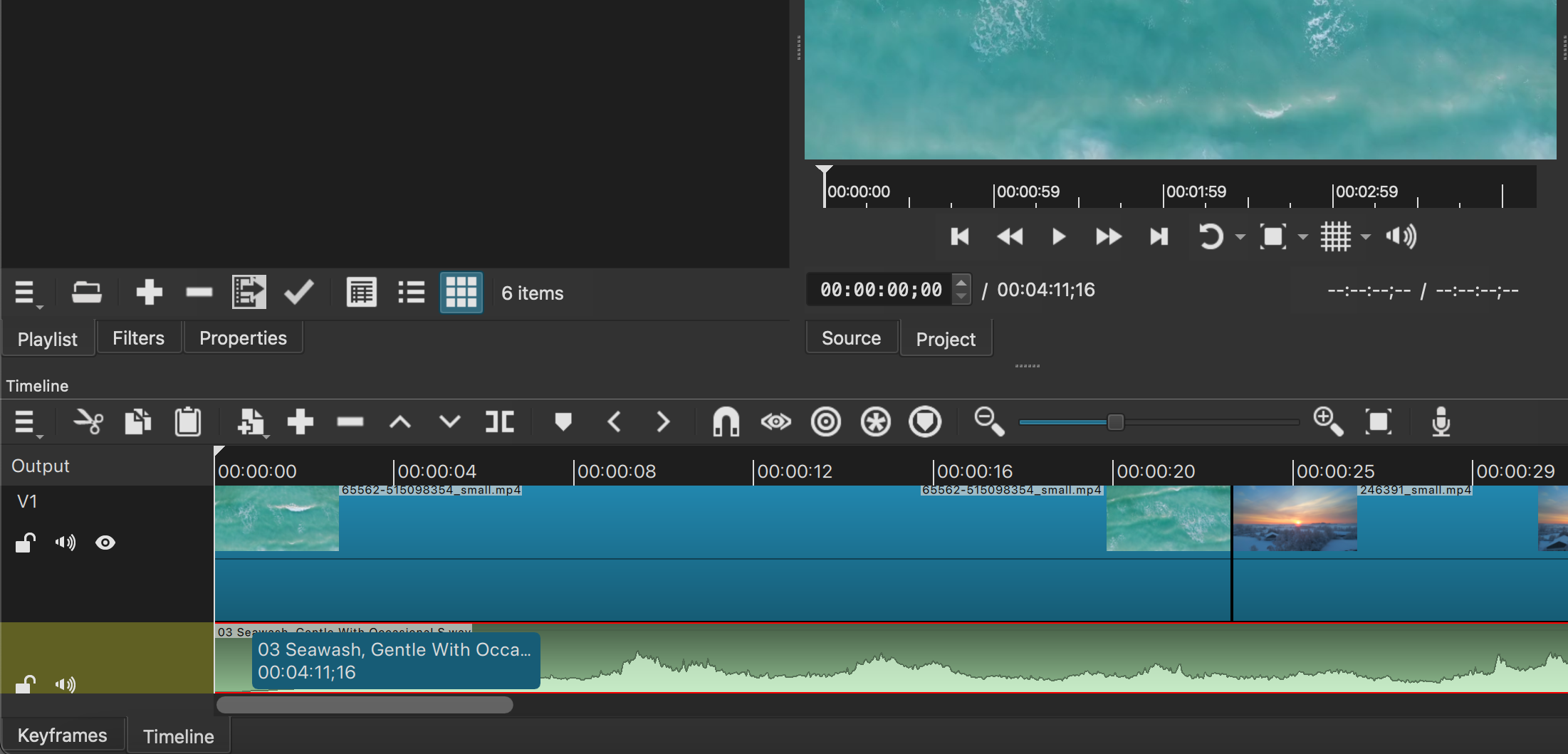Click the playlist checkmark icon
This screenshot has height=754, width=1568.
pos(299,292)
